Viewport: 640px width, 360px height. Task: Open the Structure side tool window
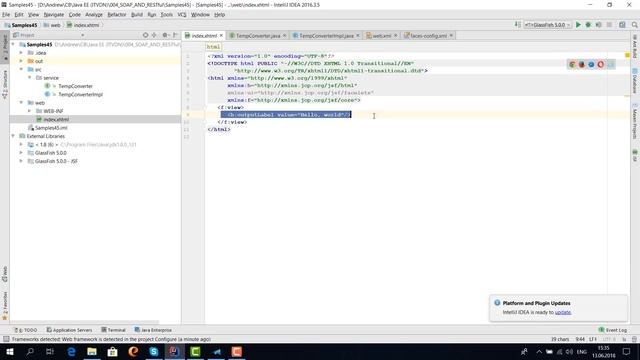[5, 84]
